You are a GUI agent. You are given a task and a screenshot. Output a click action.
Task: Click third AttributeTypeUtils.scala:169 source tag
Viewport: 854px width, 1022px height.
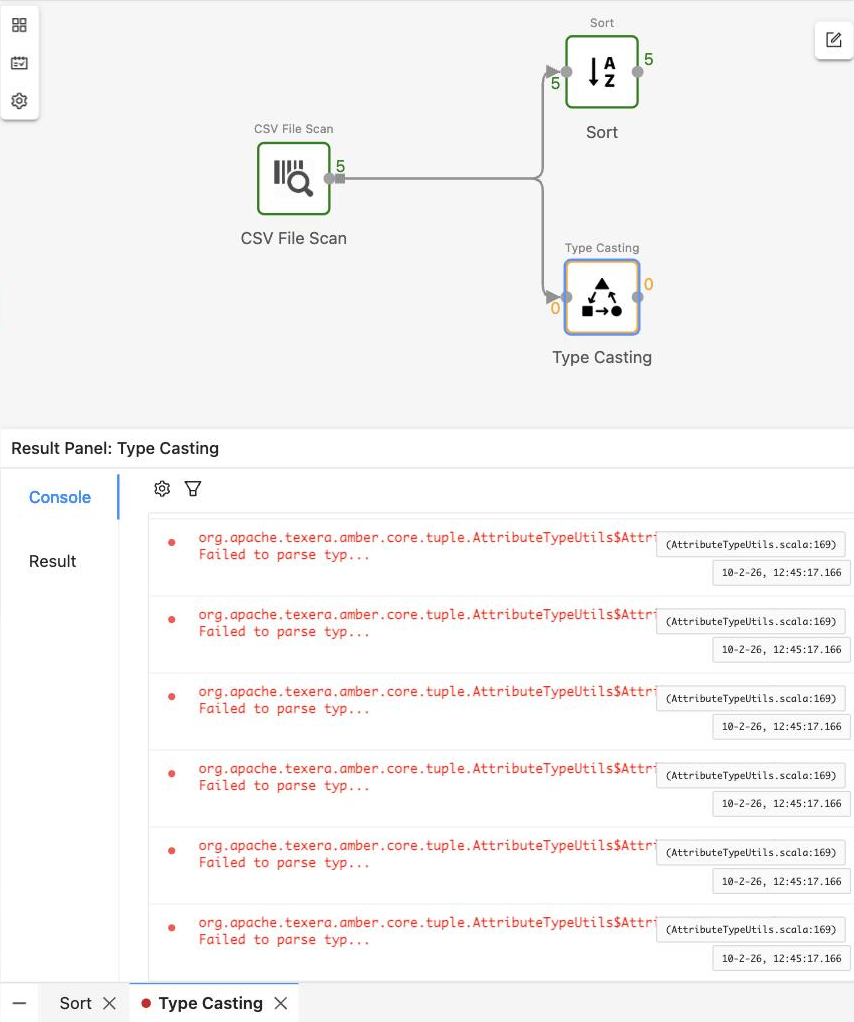[751, 698]
